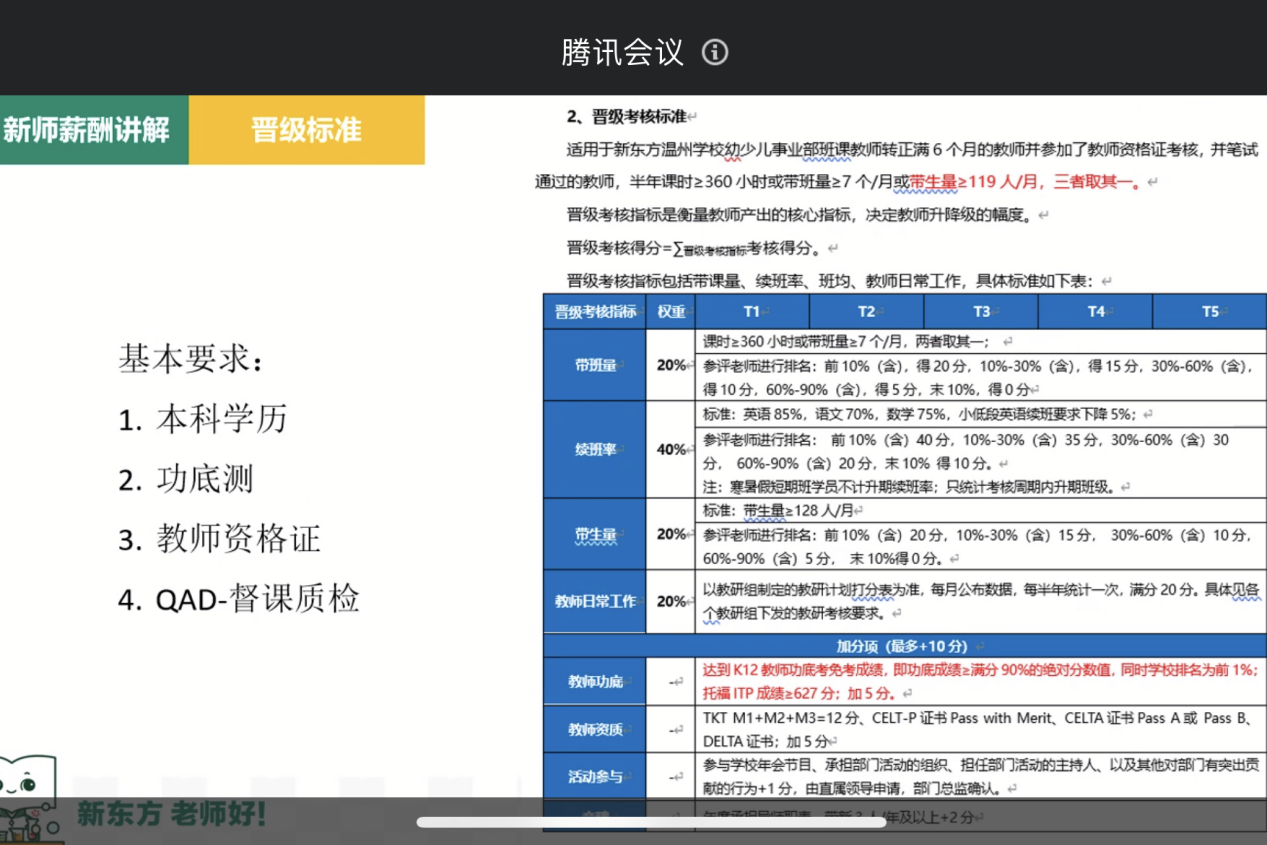This screenshot has width=1267, height=845.
Task: Tap the 腾讯会议 title text
Action: click(x=622, y=52)
